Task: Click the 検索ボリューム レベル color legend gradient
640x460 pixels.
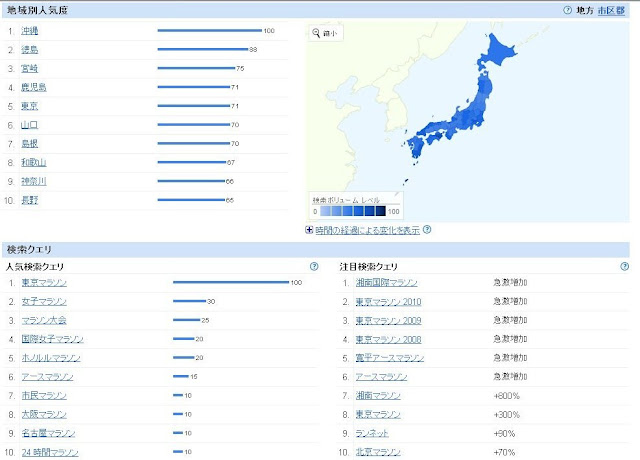Action: pyautogui.click(x=353, y=211)
